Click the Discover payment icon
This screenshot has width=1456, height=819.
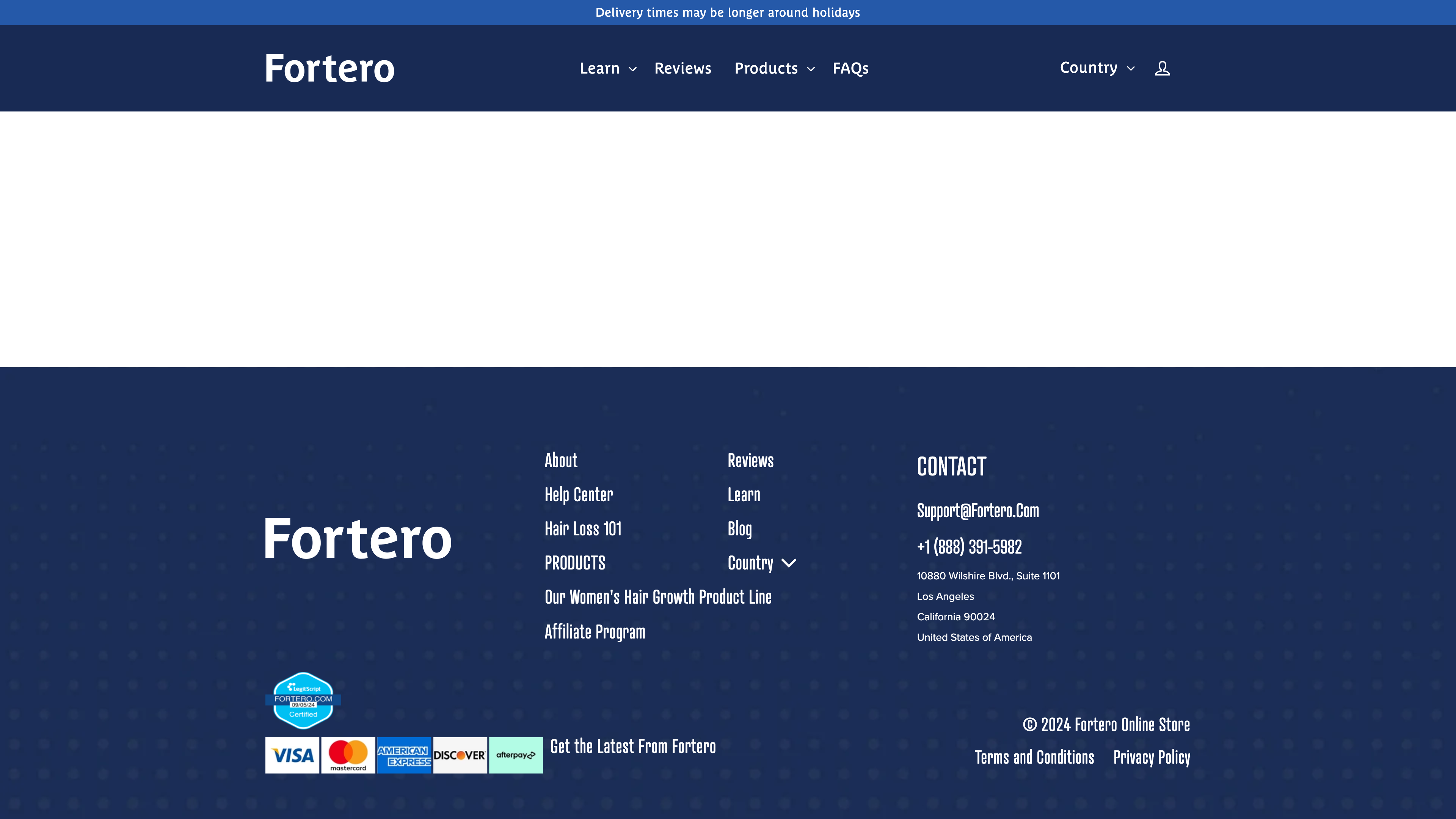(x=460, y=755)
